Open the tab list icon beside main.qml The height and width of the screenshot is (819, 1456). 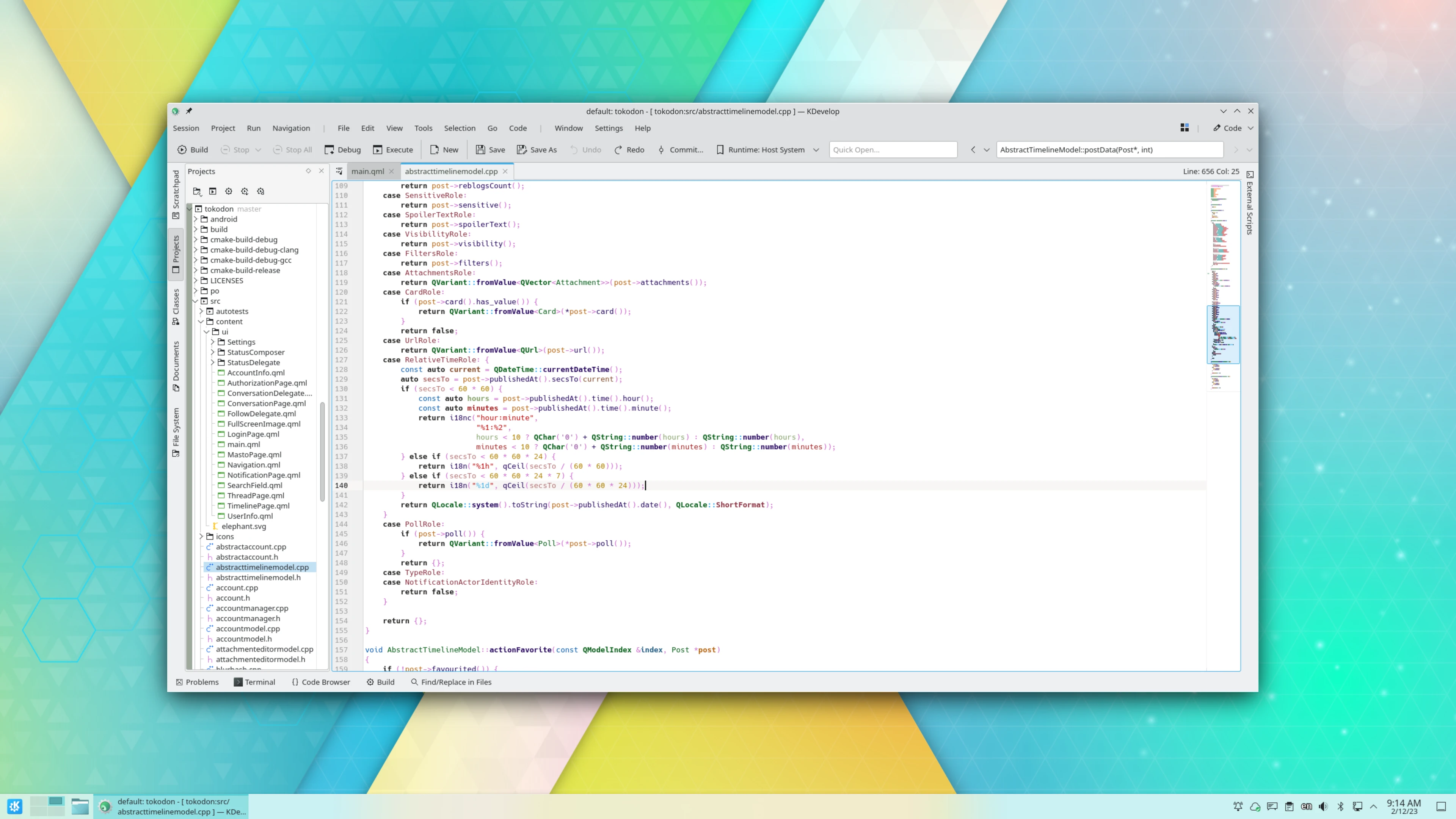pos(339,171)
